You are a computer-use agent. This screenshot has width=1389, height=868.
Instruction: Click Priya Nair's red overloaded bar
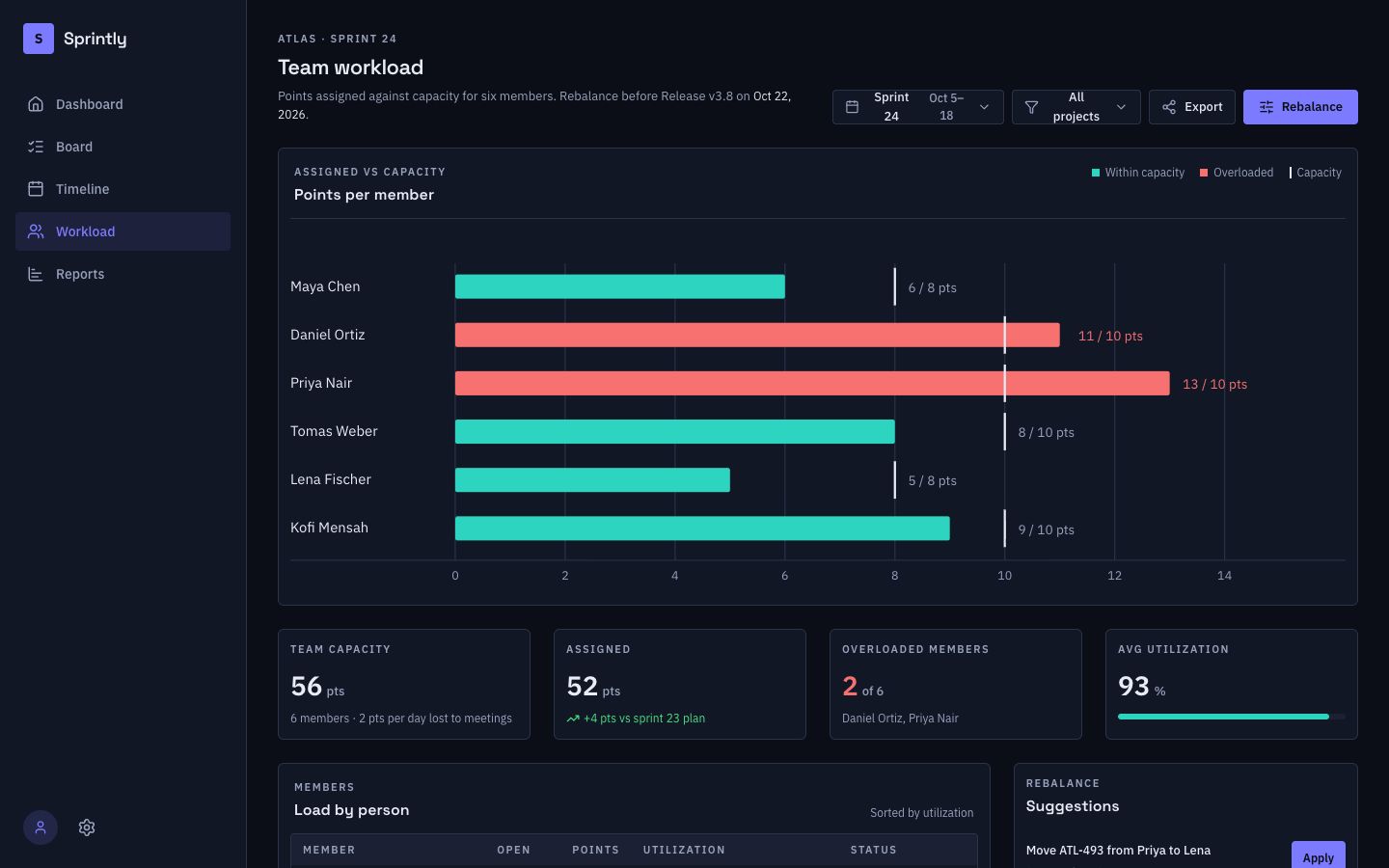812,383
